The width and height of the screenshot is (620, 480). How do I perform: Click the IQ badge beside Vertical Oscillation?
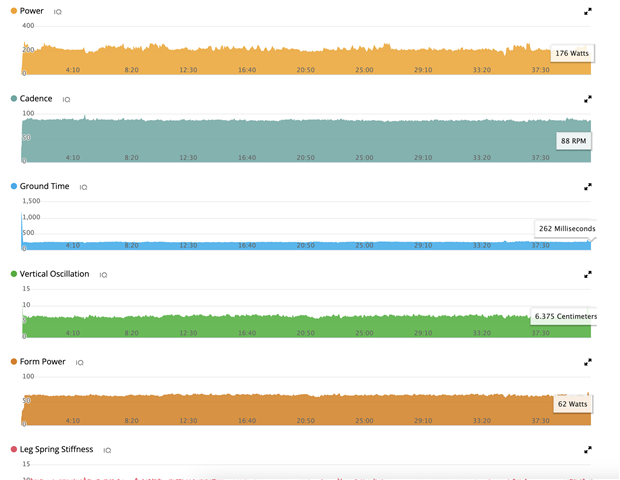click(104, 275)
